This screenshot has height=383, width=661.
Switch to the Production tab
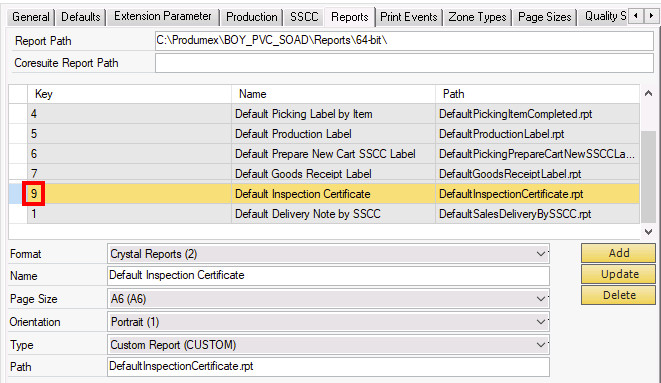252,17
